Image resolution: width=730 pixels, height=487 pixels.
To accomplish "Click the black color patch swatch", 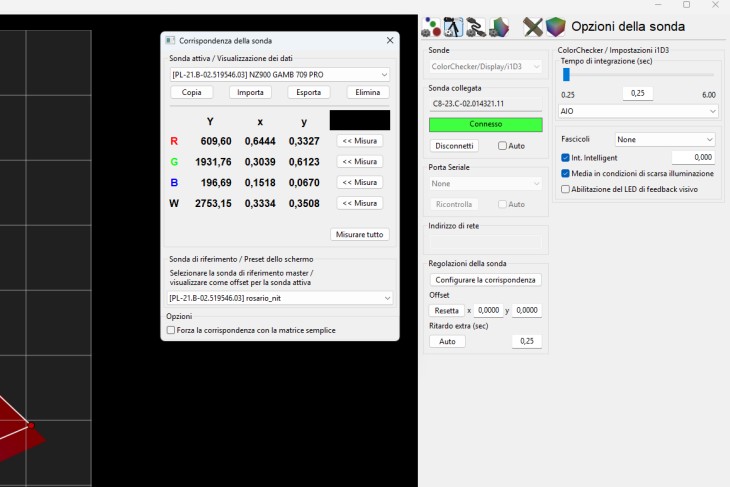I will [x=359, y=120].
